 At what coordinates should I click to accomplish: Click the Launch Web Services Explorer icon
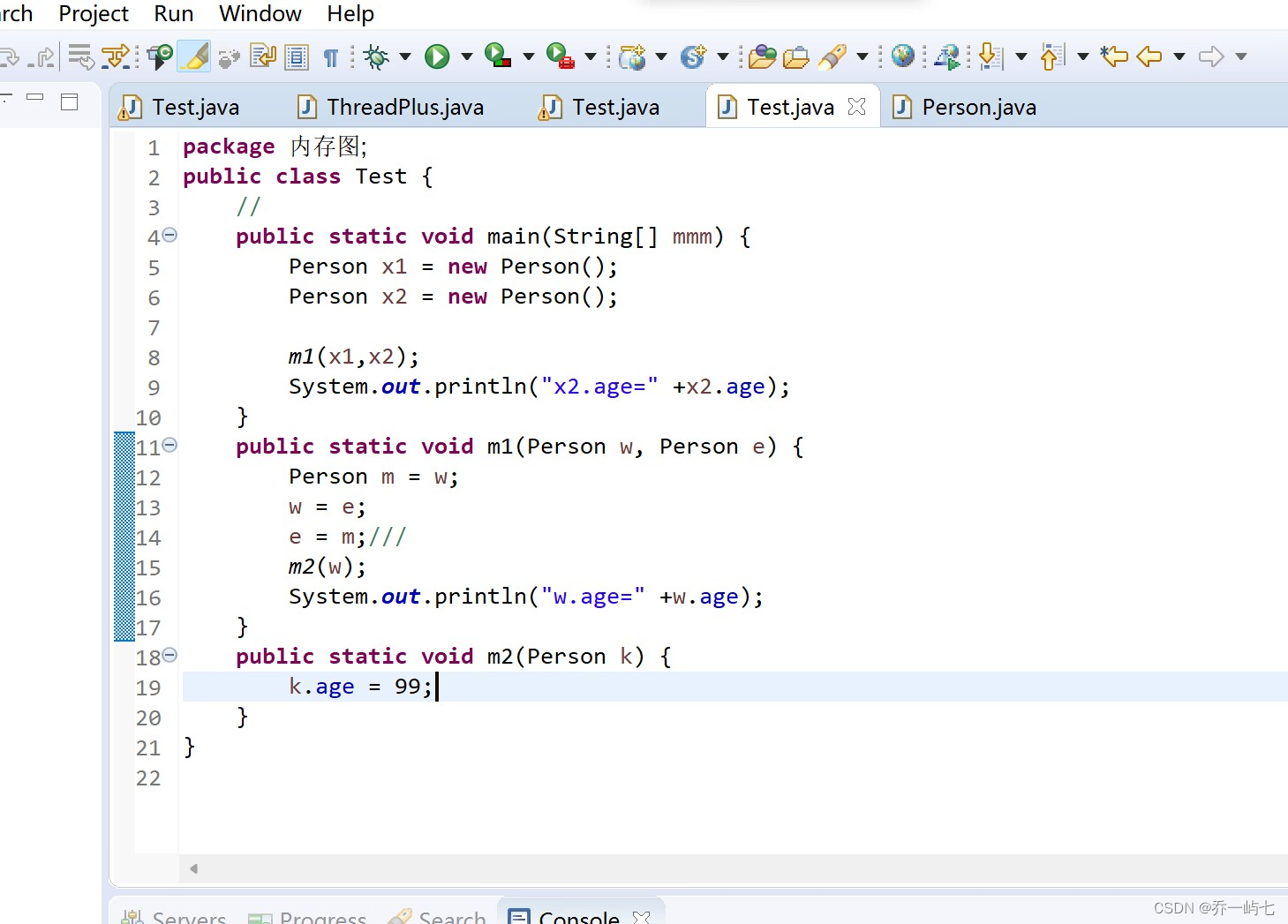click(947, 56)
